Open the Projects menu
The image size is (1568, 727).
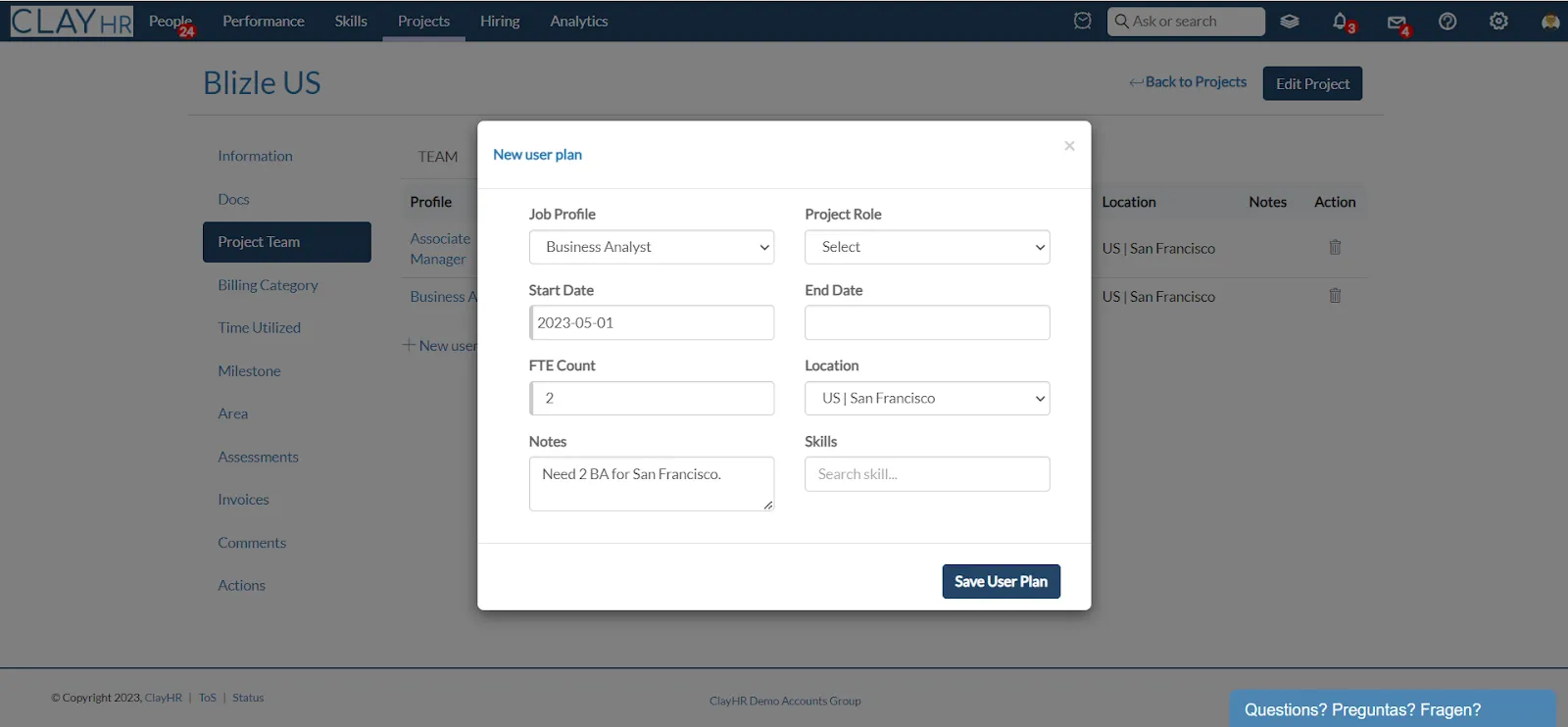coord(423,21)
